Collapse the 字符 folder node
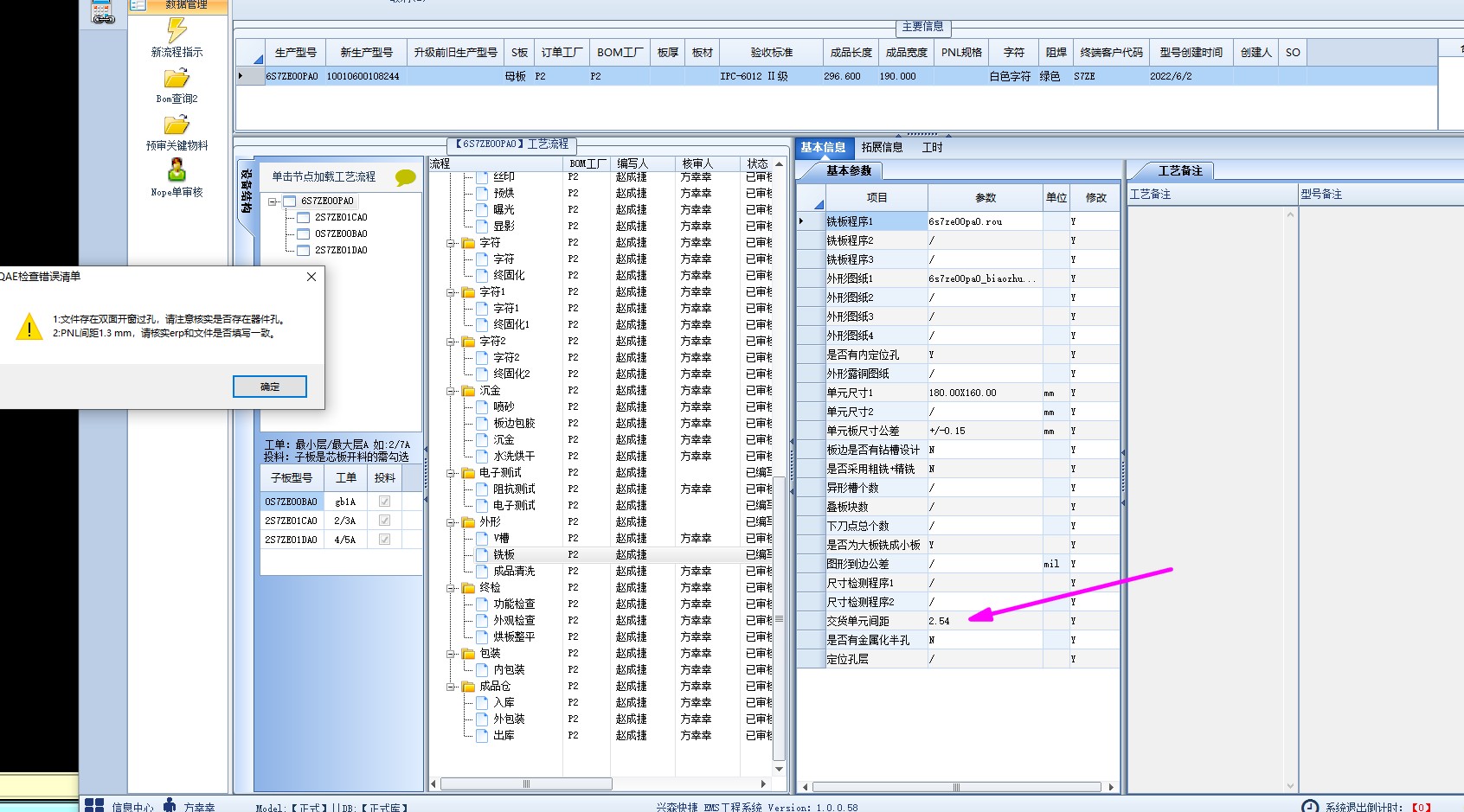Viewport: 1464px width, 812px height. click(451, 243)
